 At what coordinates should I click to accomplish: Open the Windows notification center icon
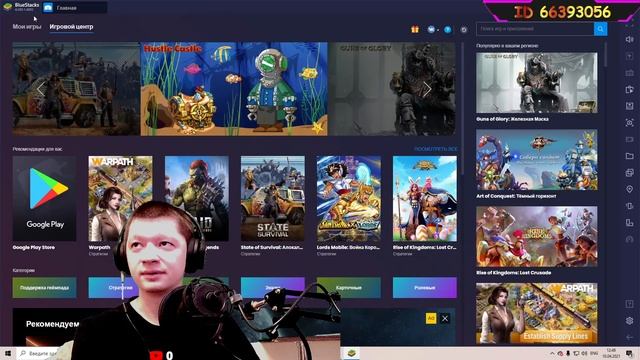pyautogui.click(x=629, y=353)
